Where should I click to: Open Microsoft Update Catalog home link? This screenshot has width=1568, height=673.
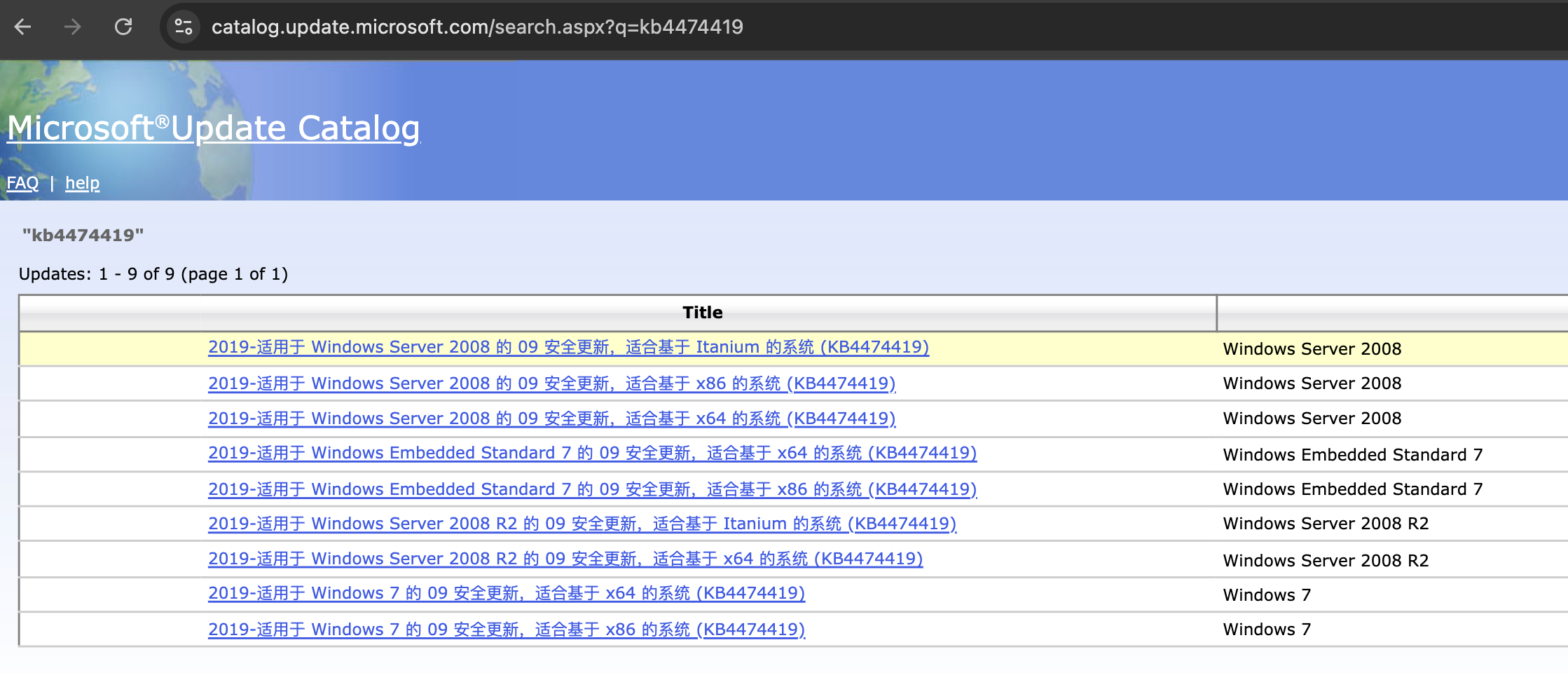pyautogui.click(x=214, y=128)
